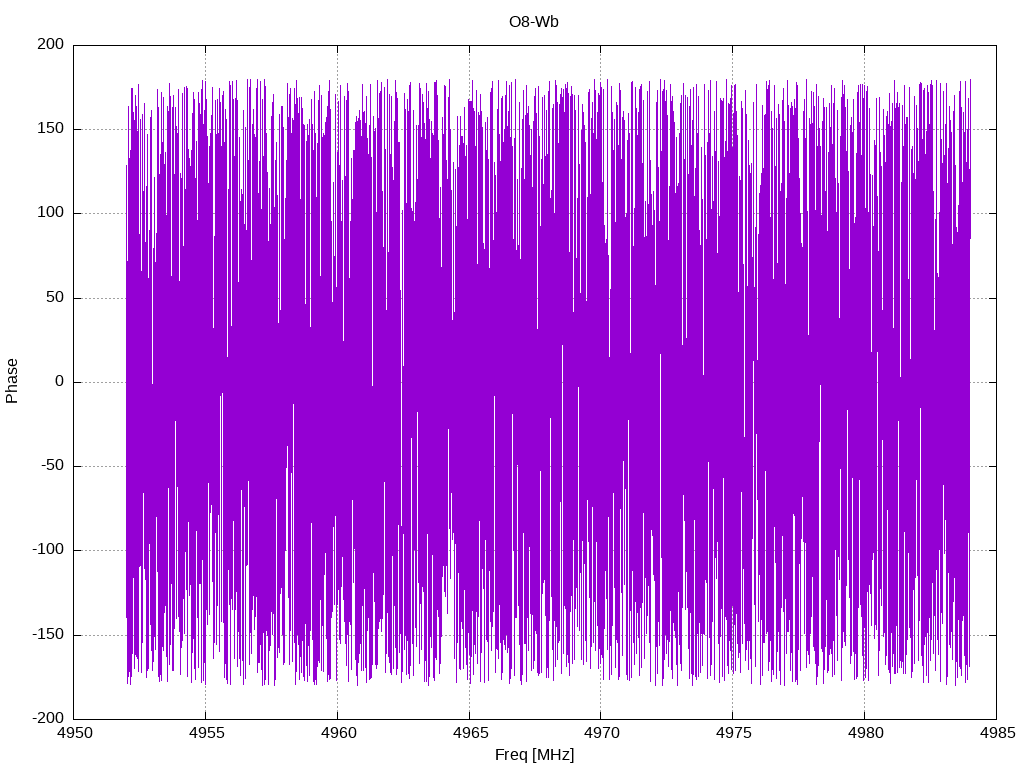Select the y-axis value 200
Image resolution: width=1024 pixels, height=768 pixels.
(51, 44)
